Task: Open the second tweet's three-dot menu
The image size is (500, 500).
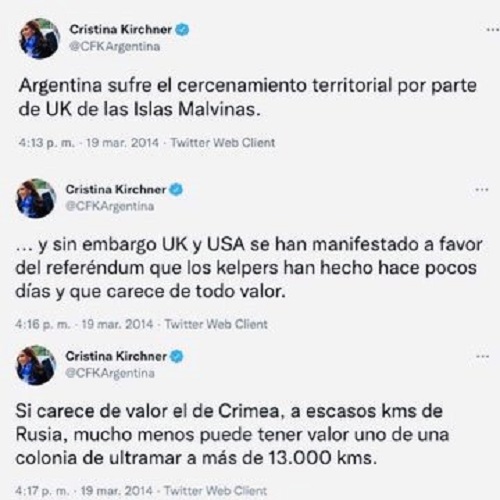Action: [x=482, y=190]
